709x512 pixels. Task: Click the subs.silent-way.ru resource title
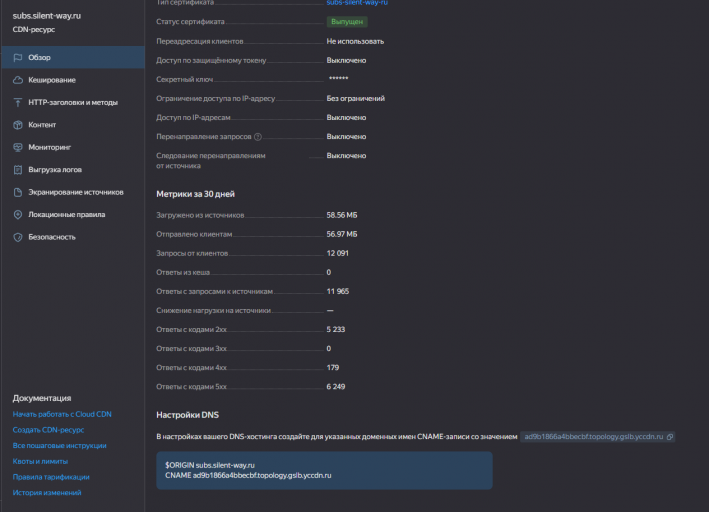point(47,16)
